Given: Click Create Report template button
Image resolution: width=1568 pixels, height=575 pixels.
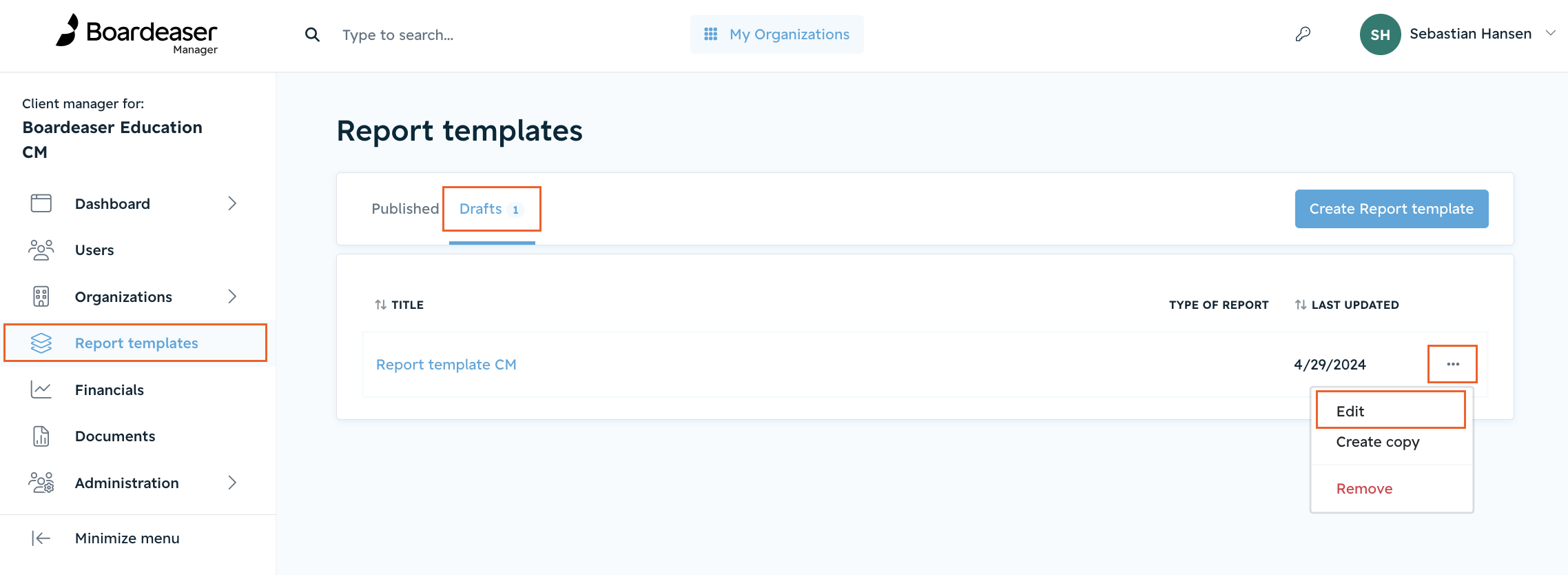Looking at the screenshot, I should [x=1392, y=209].
